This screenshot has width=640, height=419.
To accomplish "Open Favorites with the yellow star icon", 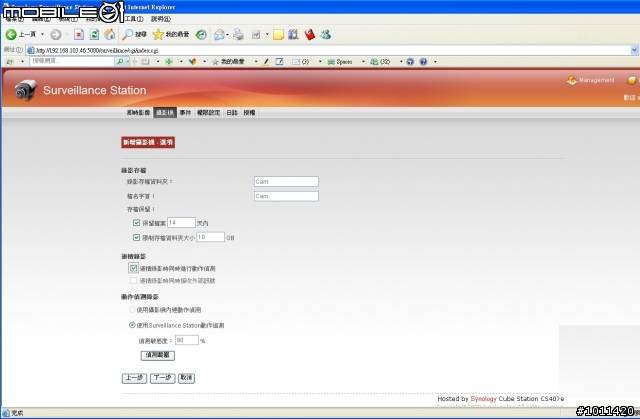I will (x=158, y=35).
